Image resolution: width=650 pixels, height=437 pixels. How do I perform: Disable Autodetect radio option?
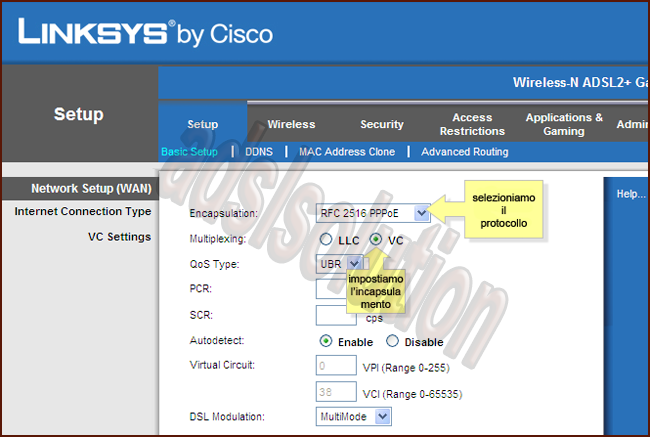(x=393, y=341)
